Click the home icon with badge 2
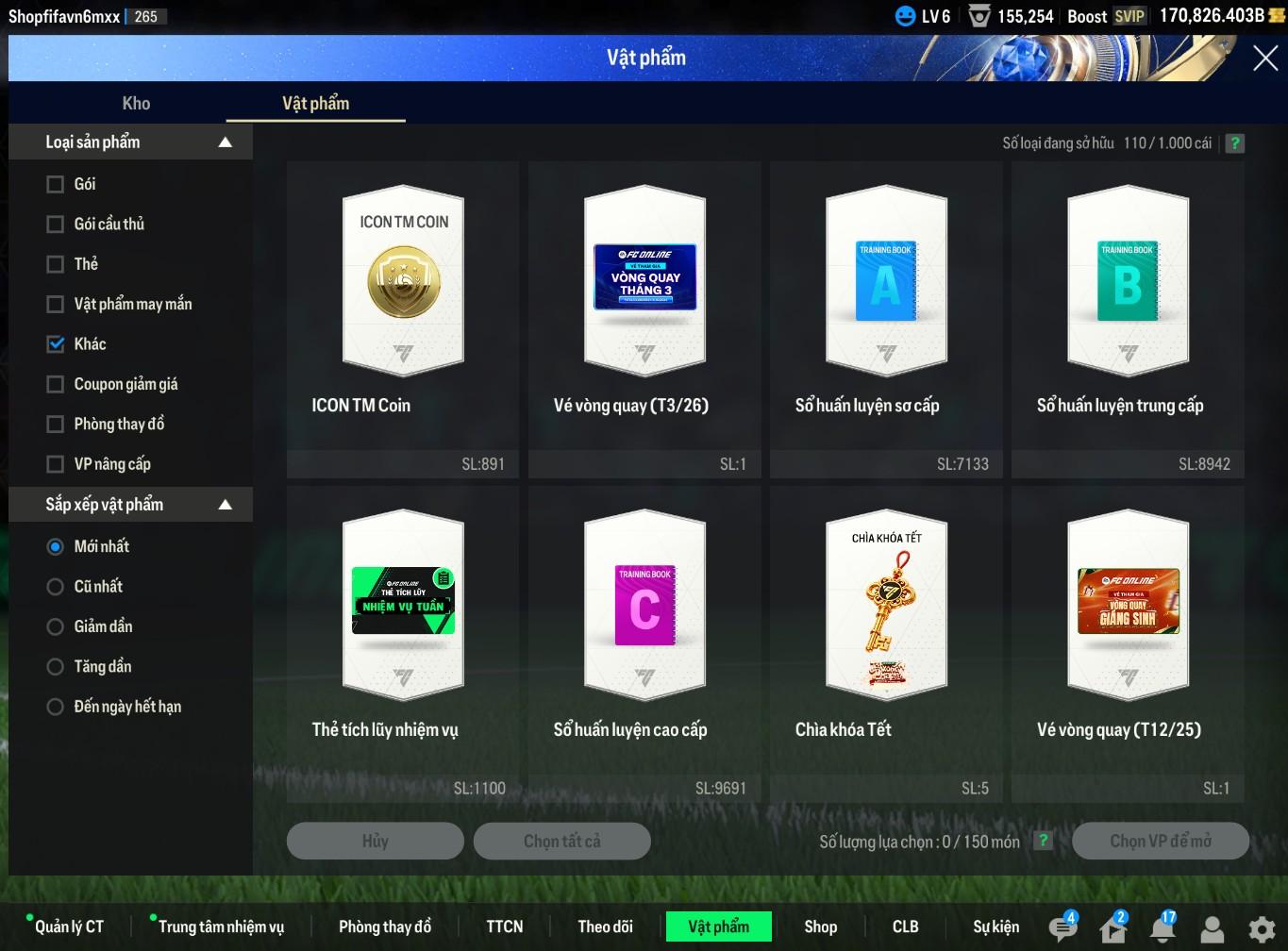 click(x=1112, y=928)
